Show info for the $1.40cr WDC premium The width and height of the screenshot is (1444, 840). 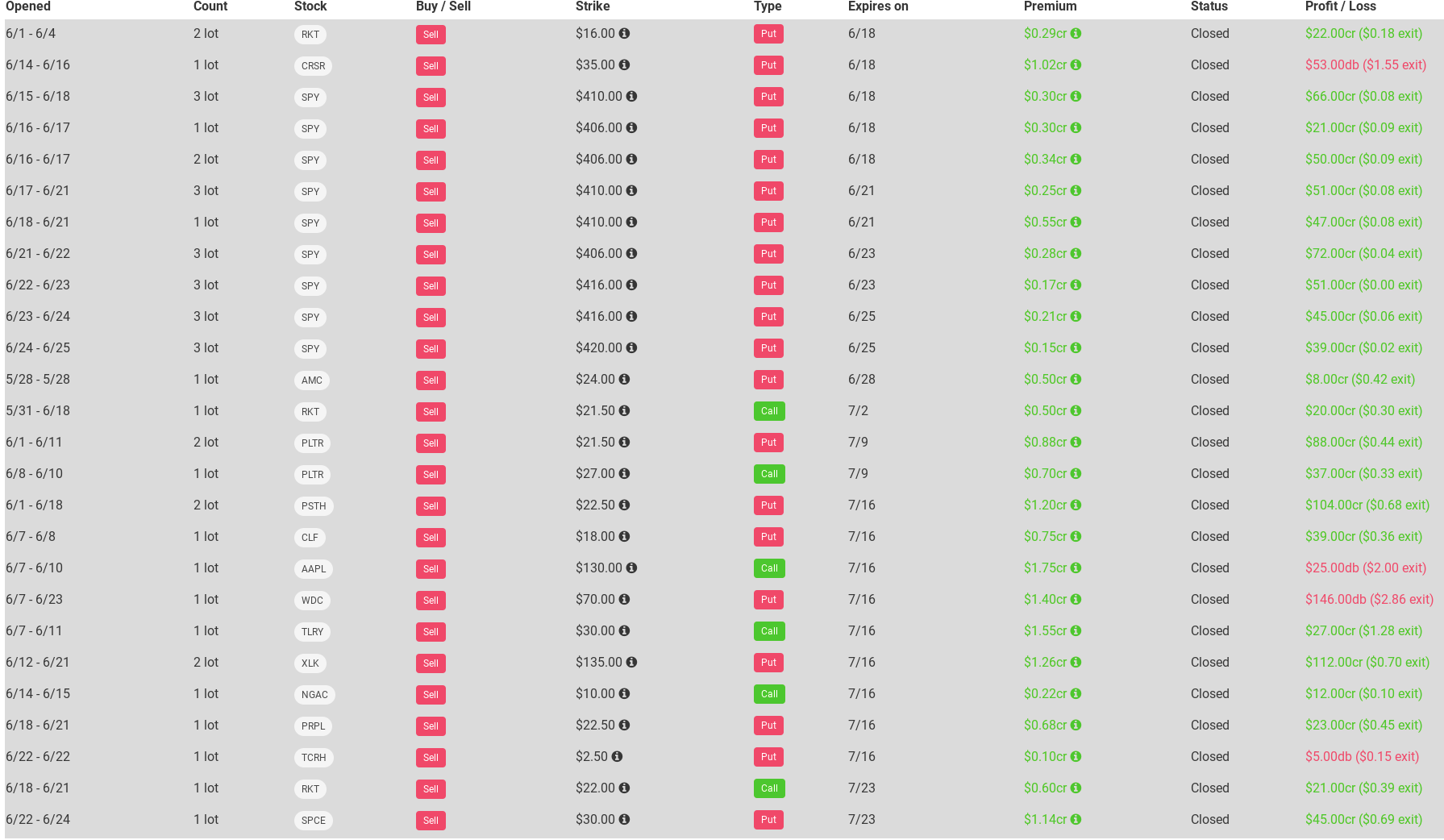[1076, 600]
